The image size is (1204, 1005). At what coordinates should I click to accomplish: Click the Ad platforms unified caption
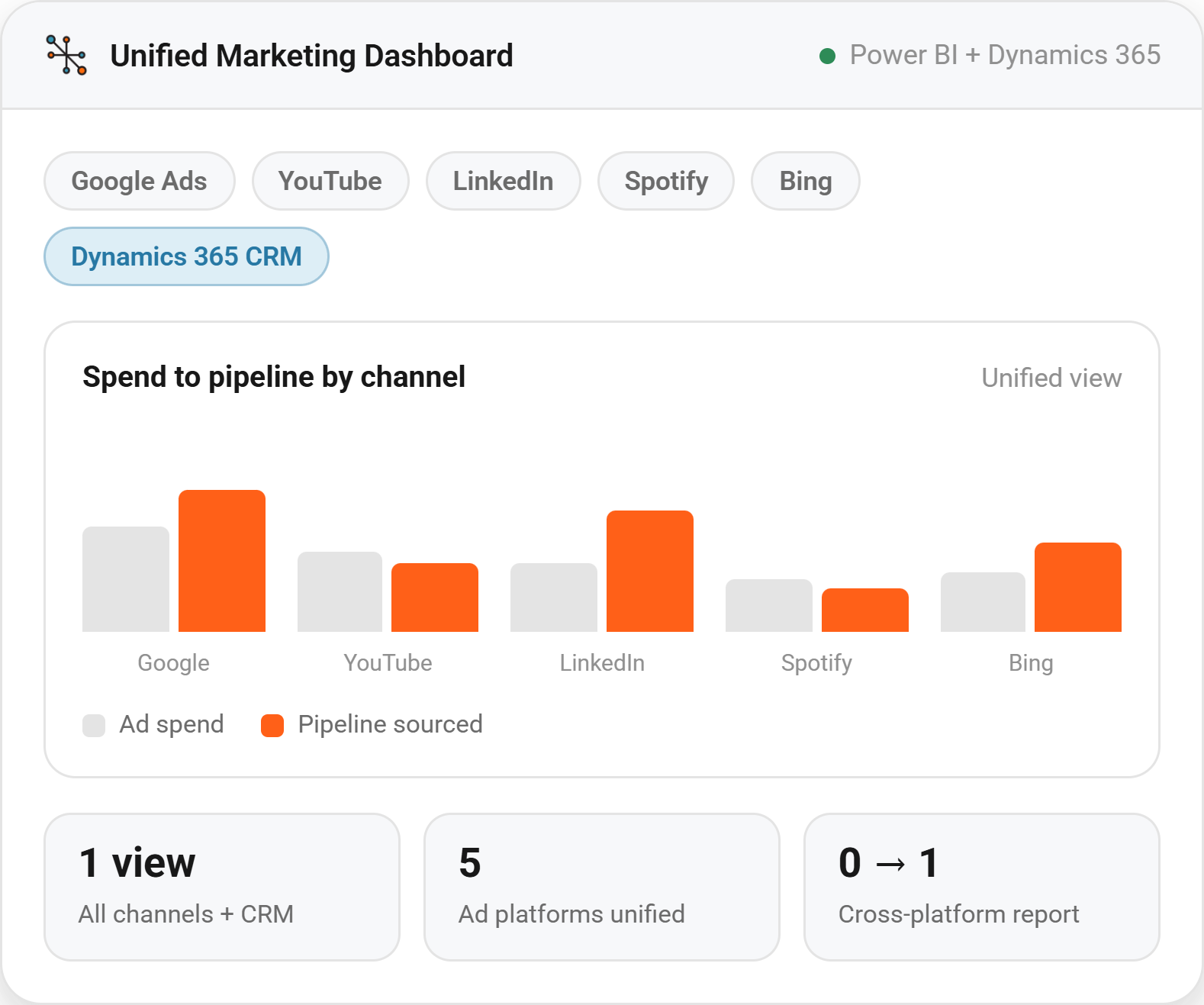pyautogui.click(x=571, y=914)
